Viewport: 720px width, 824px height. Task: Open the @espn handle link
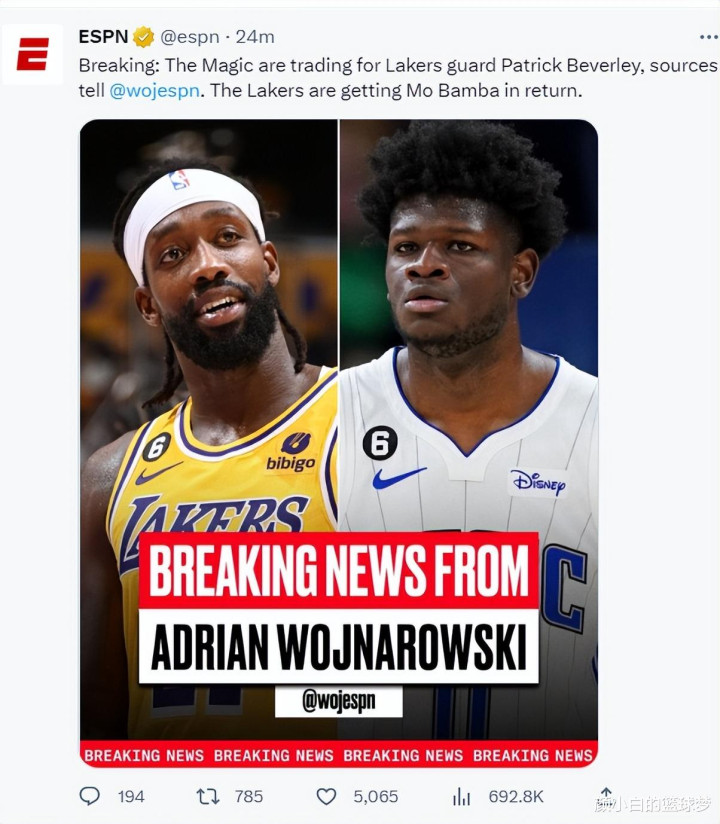click(189, 37)
